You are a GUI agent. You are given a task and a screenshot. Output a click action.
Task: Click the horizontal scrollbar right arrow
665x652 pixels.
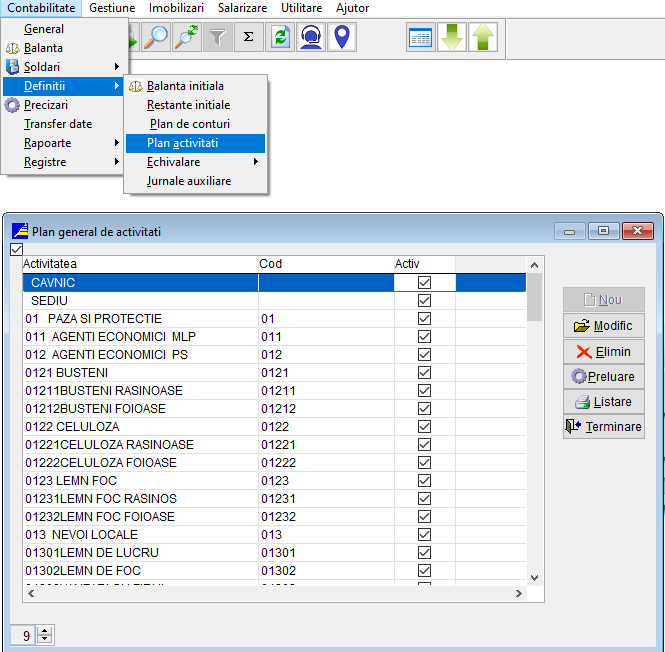point(519,594)
